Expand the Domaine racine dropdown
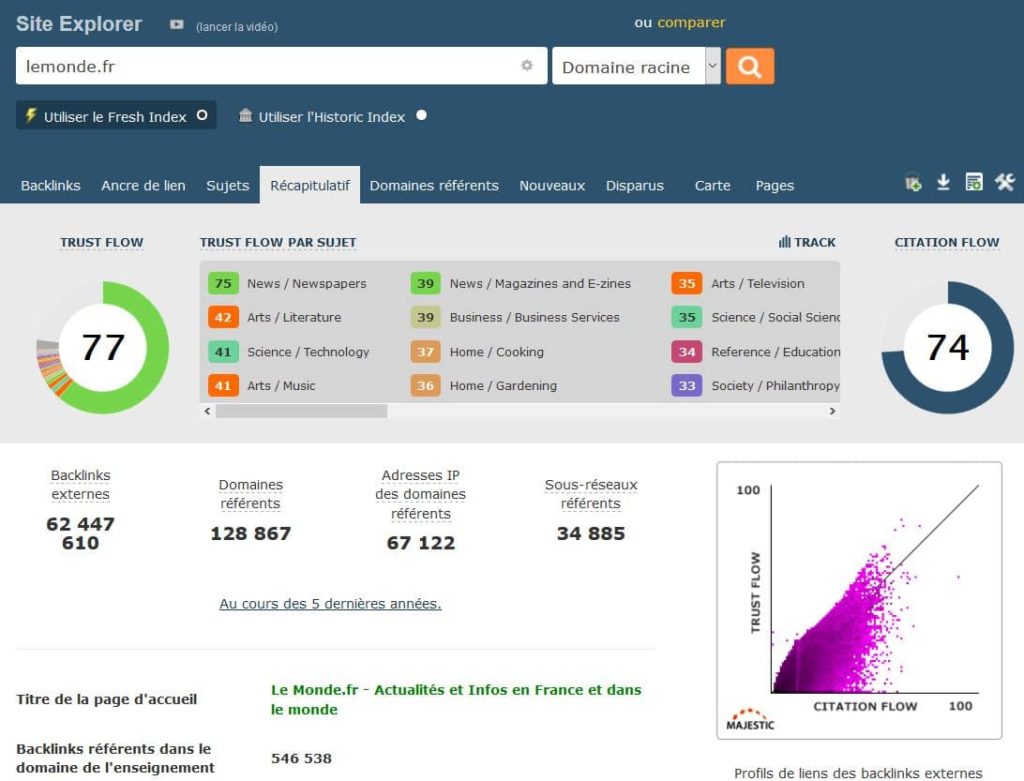The image size is (1024, 781). pos(712,67)
